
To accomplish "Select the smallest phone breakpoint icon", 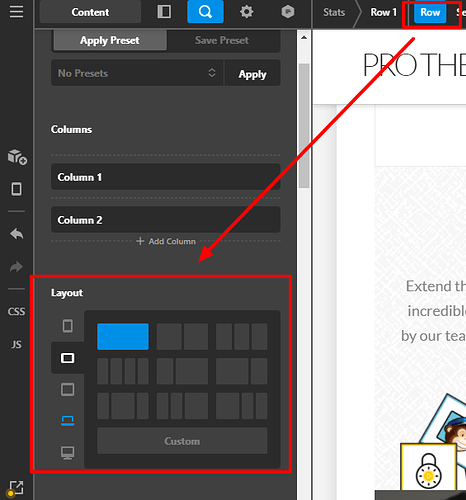I will [x=68, y=326].
